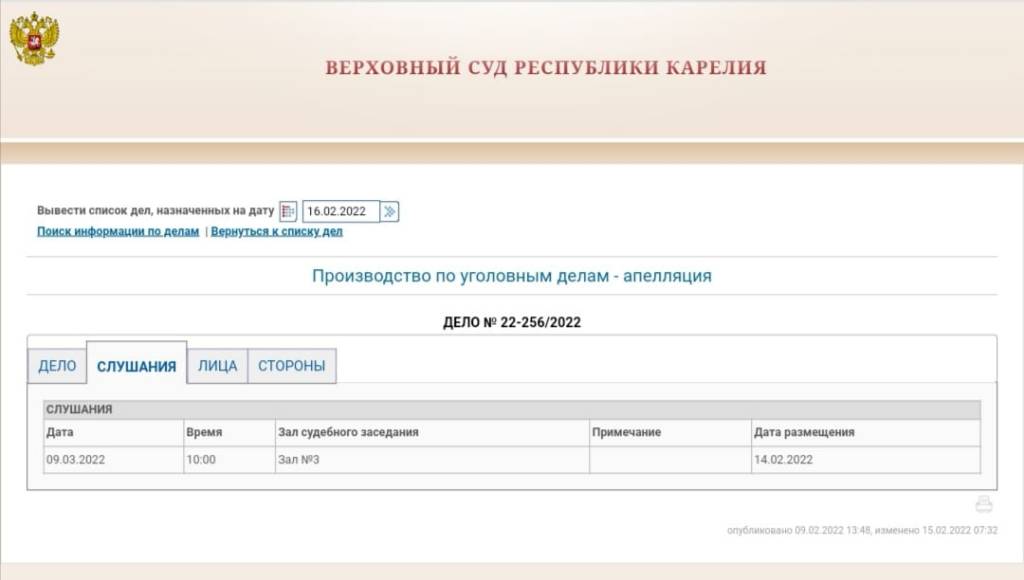
Task: Click the 'Примечание' column header
Action: pyautogui.click(x=626, y=432)
